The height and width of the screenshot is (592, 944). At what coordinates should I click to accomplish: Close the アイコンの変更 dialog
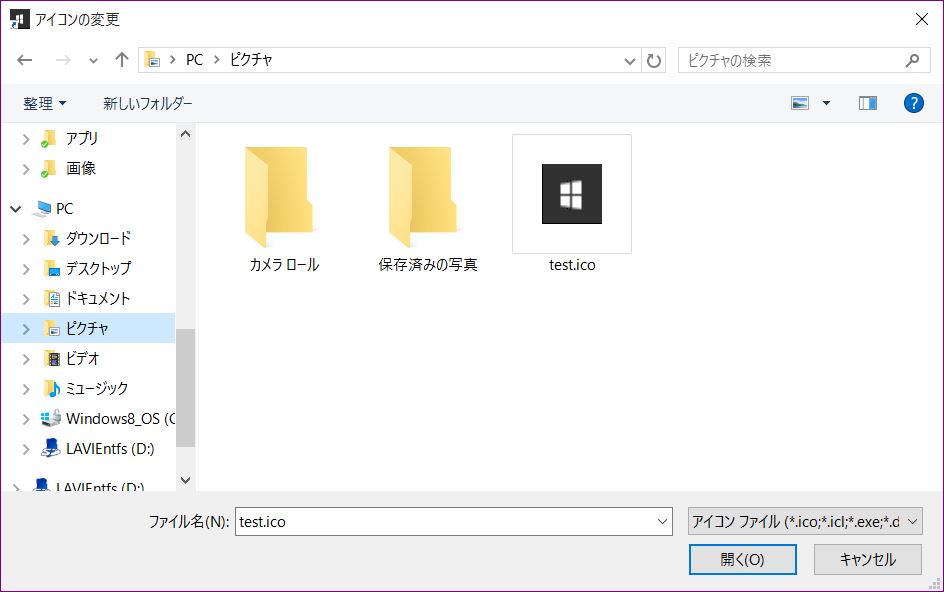click(x=922, y=19)
